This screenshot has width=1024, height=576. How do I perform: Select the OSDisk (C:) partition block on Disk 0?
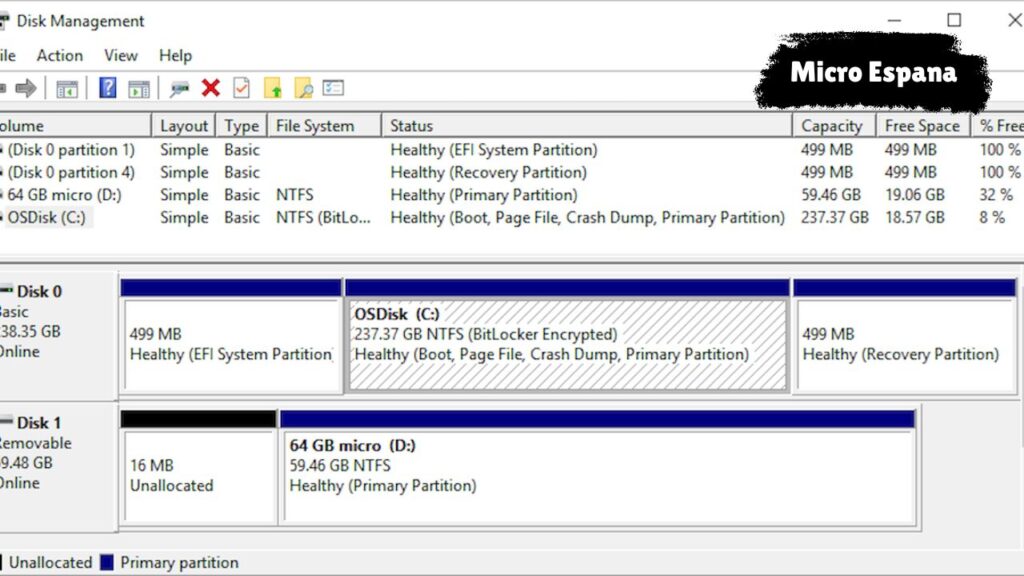[x=566, y=344]
